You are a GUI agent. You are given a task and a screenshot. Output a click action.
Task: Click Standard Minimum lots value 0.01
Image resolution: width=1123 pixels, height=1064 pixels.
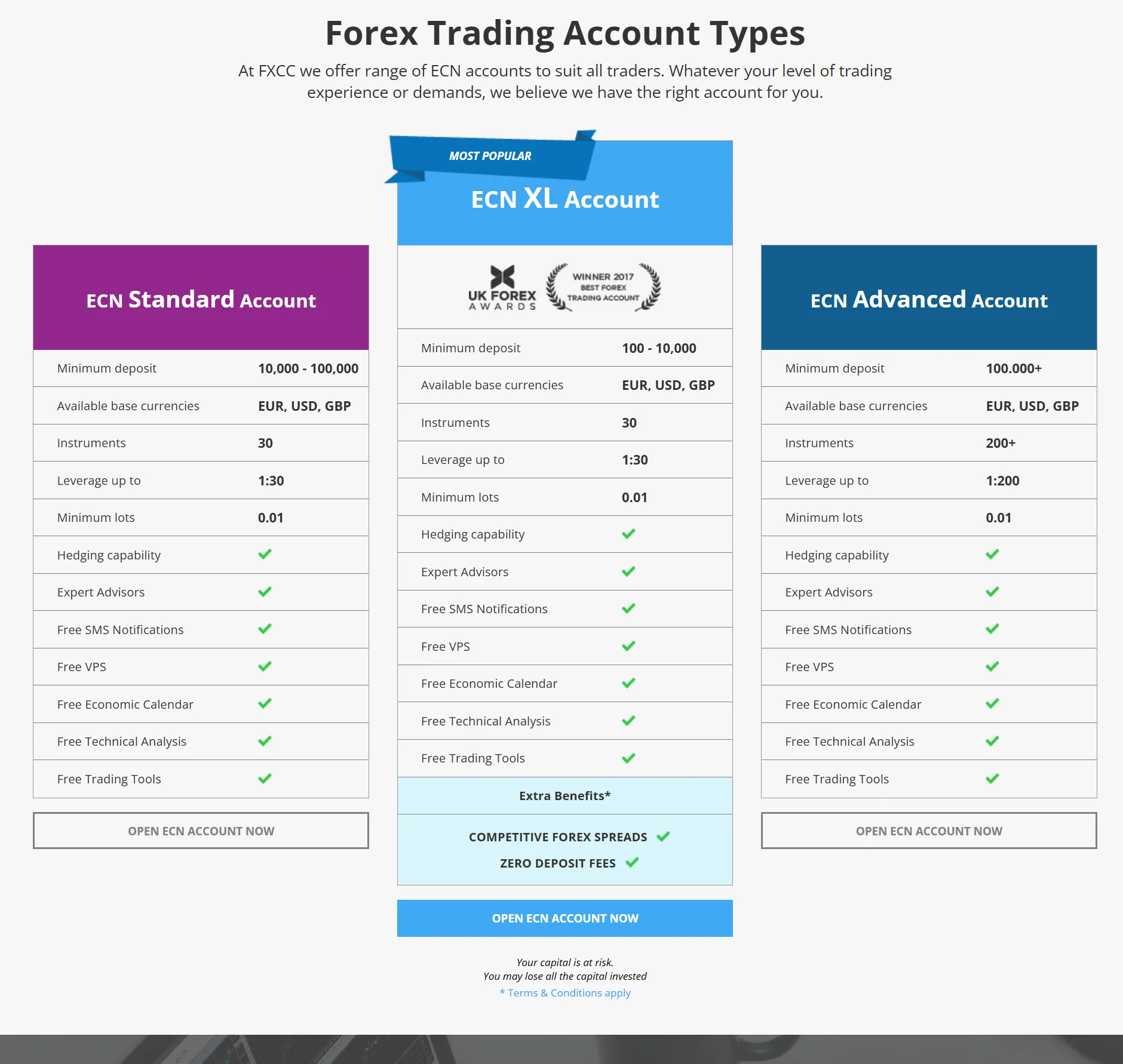point(271,518)
